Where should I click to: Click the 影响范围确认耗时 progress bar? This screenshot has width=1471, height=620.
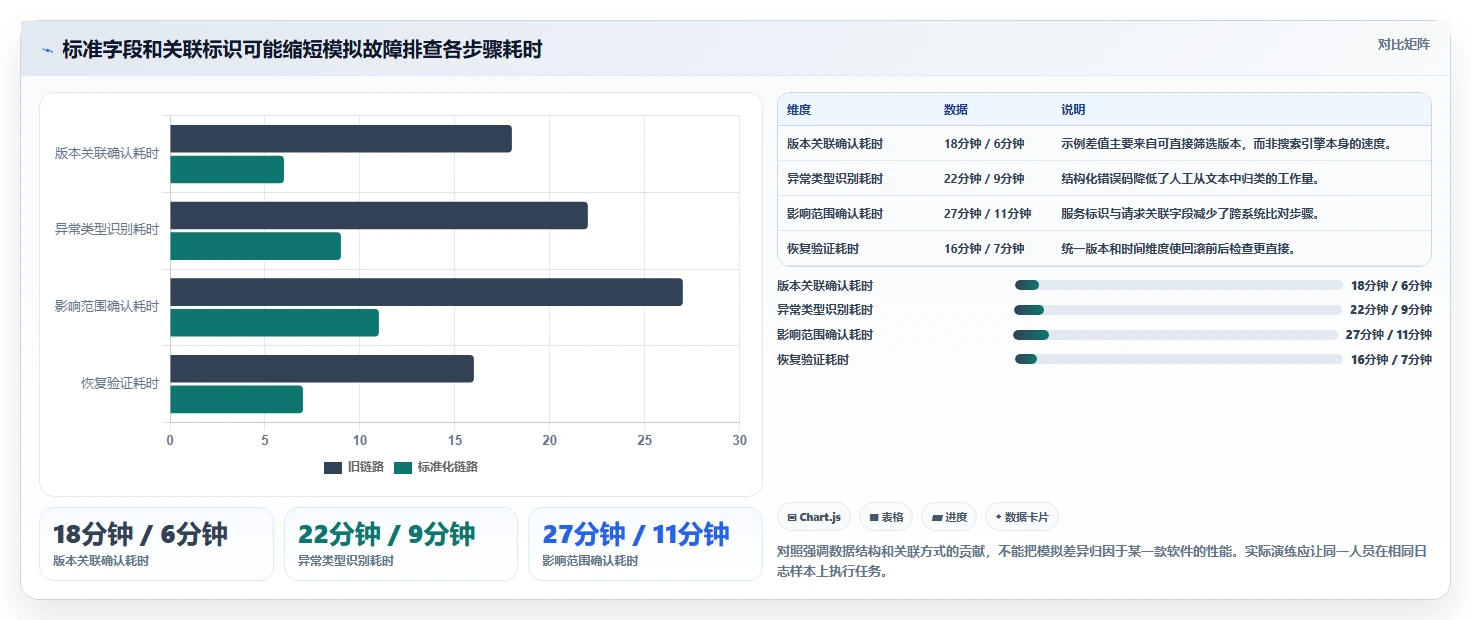(x=1175, y=335)
